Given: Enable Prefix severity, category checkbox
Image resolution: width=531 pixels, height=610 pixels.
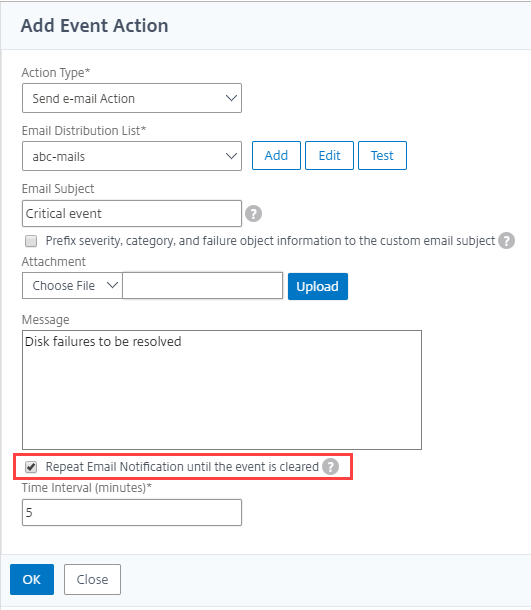Looking at the screenshot, I should point(31,241).
